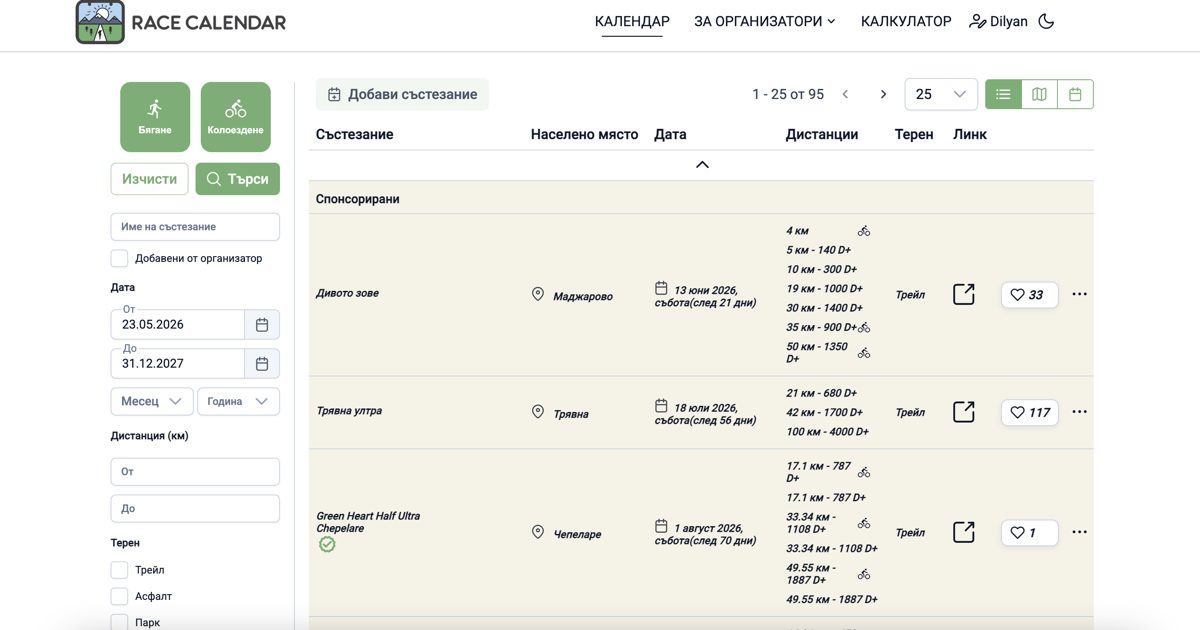Click location pin for Чепеларе
The image size is (1200, 630).
[x=538, y=533]
